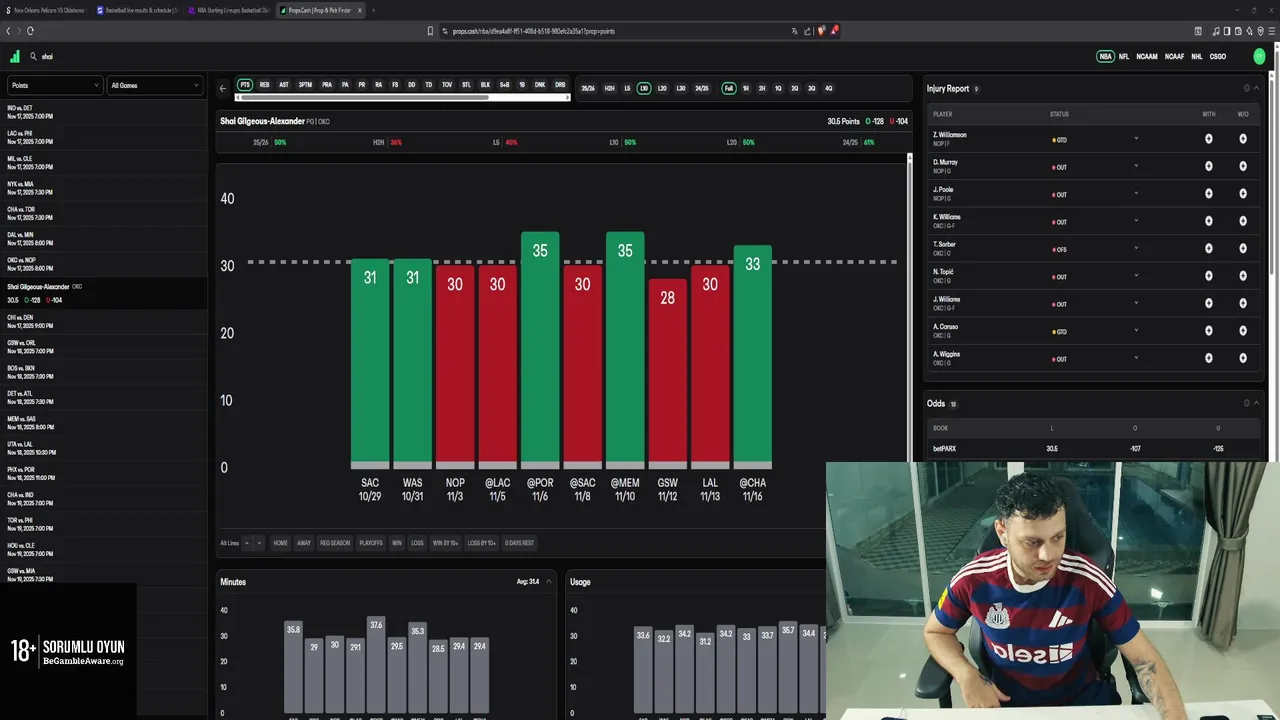Expand A. Caruso injury details chevron
Viewport: 1280px width, 720px height.
[1136, 331]
